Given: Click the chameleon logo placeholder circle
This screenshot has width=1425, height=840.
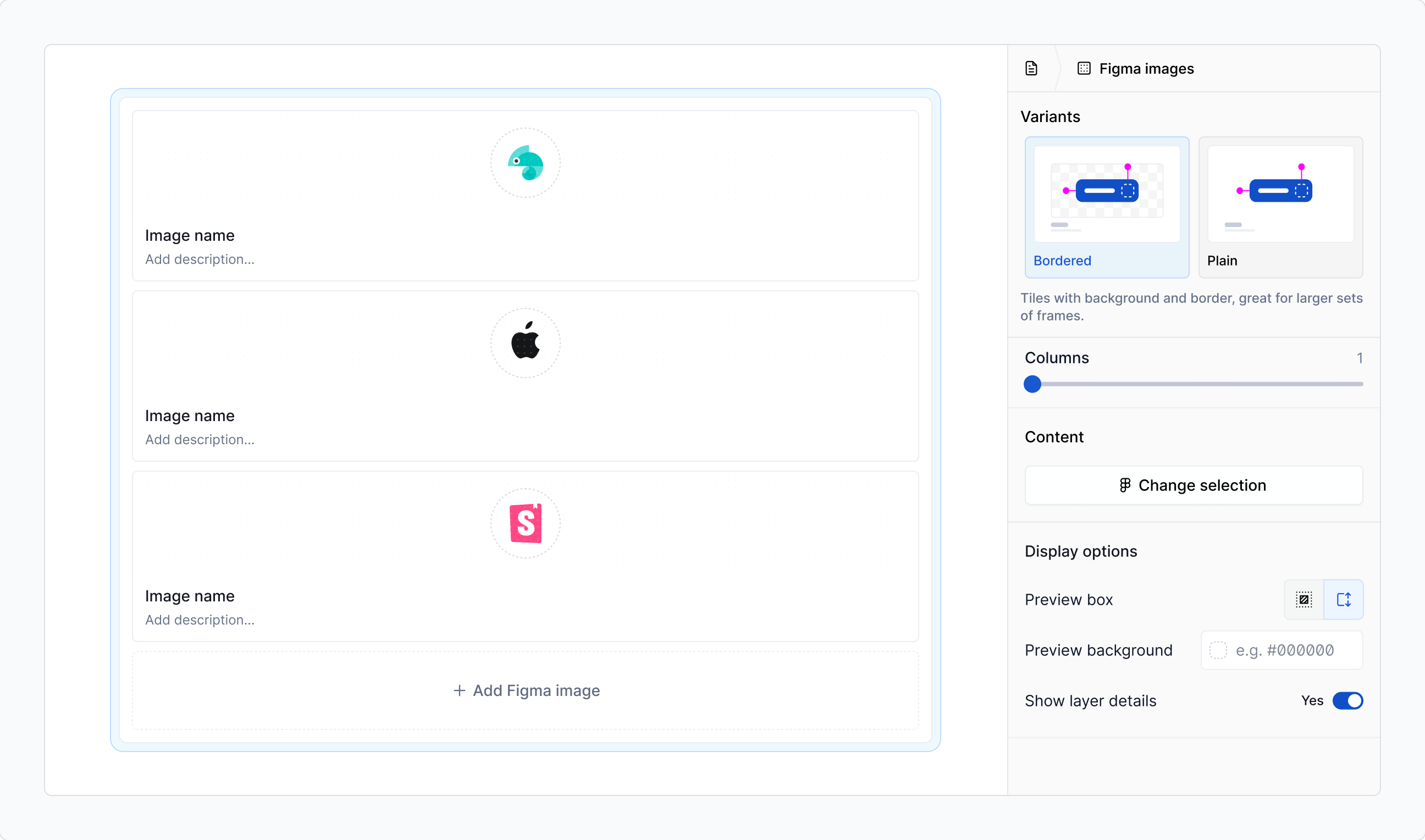Looking at the screenshot, I should point(524,163).
